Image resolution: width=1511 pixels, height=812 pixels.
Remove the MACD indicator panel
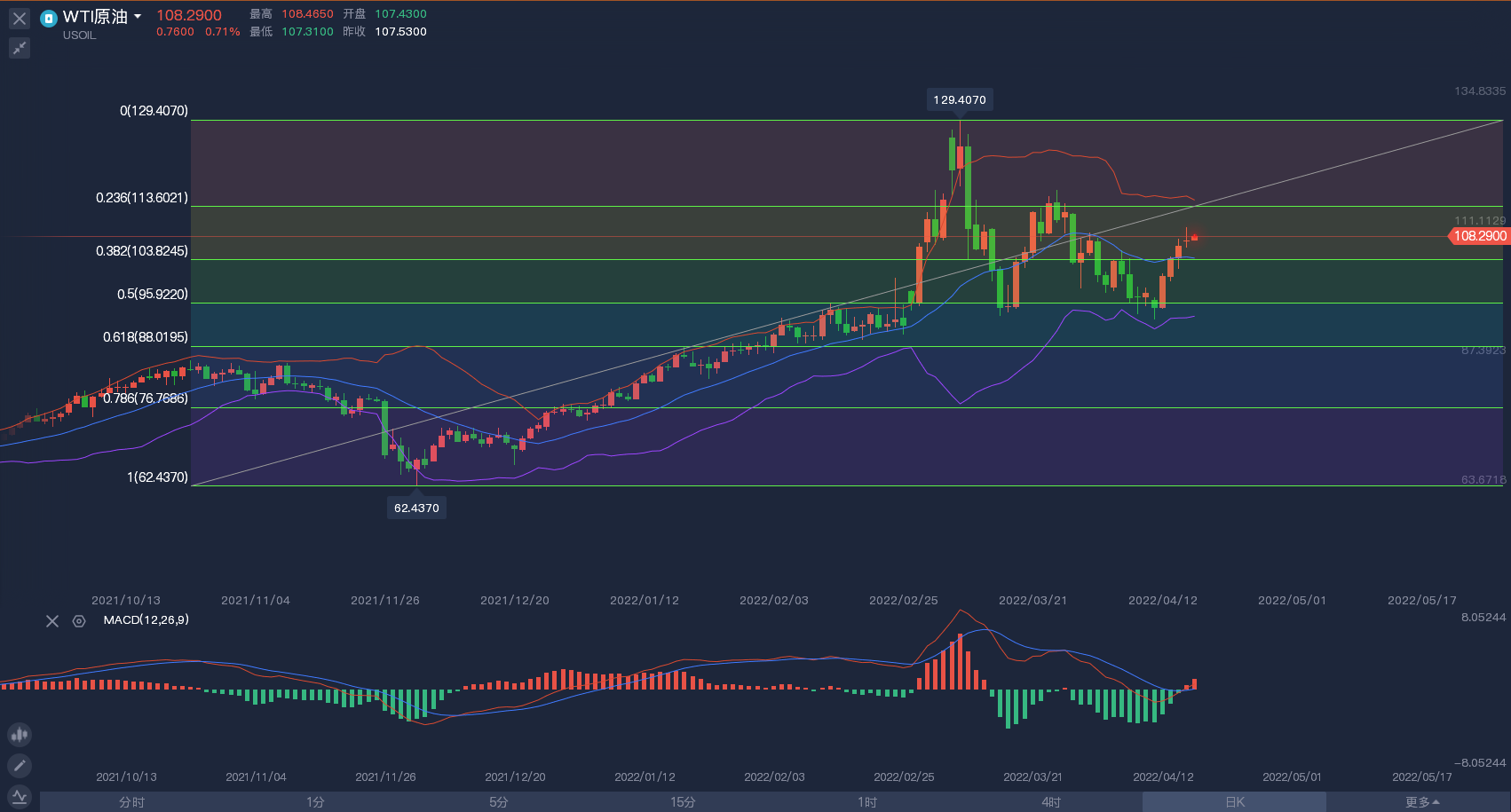pyautogui.click(x=52, y=621)
